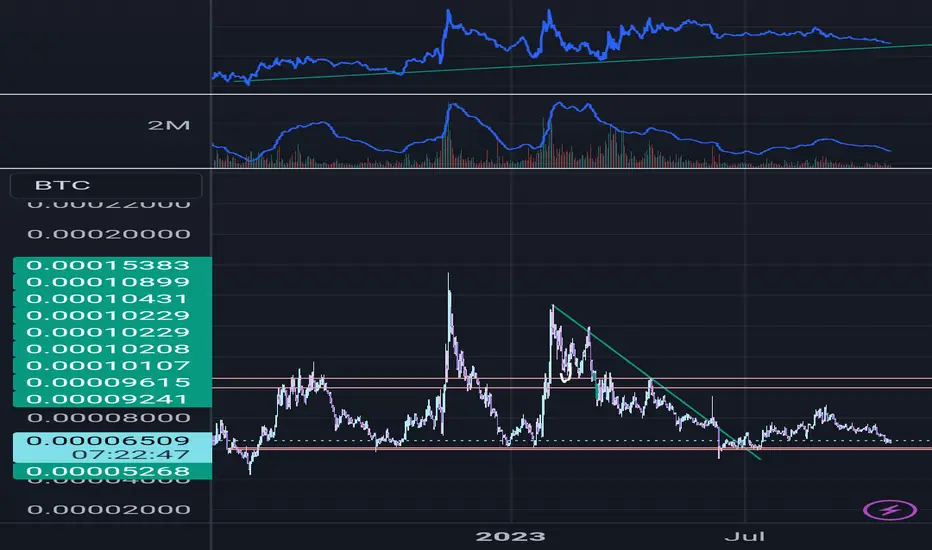Click the 0.00020000 price scale value
The height and width of the screenshot is (550, 932).
tap(109, 234)
